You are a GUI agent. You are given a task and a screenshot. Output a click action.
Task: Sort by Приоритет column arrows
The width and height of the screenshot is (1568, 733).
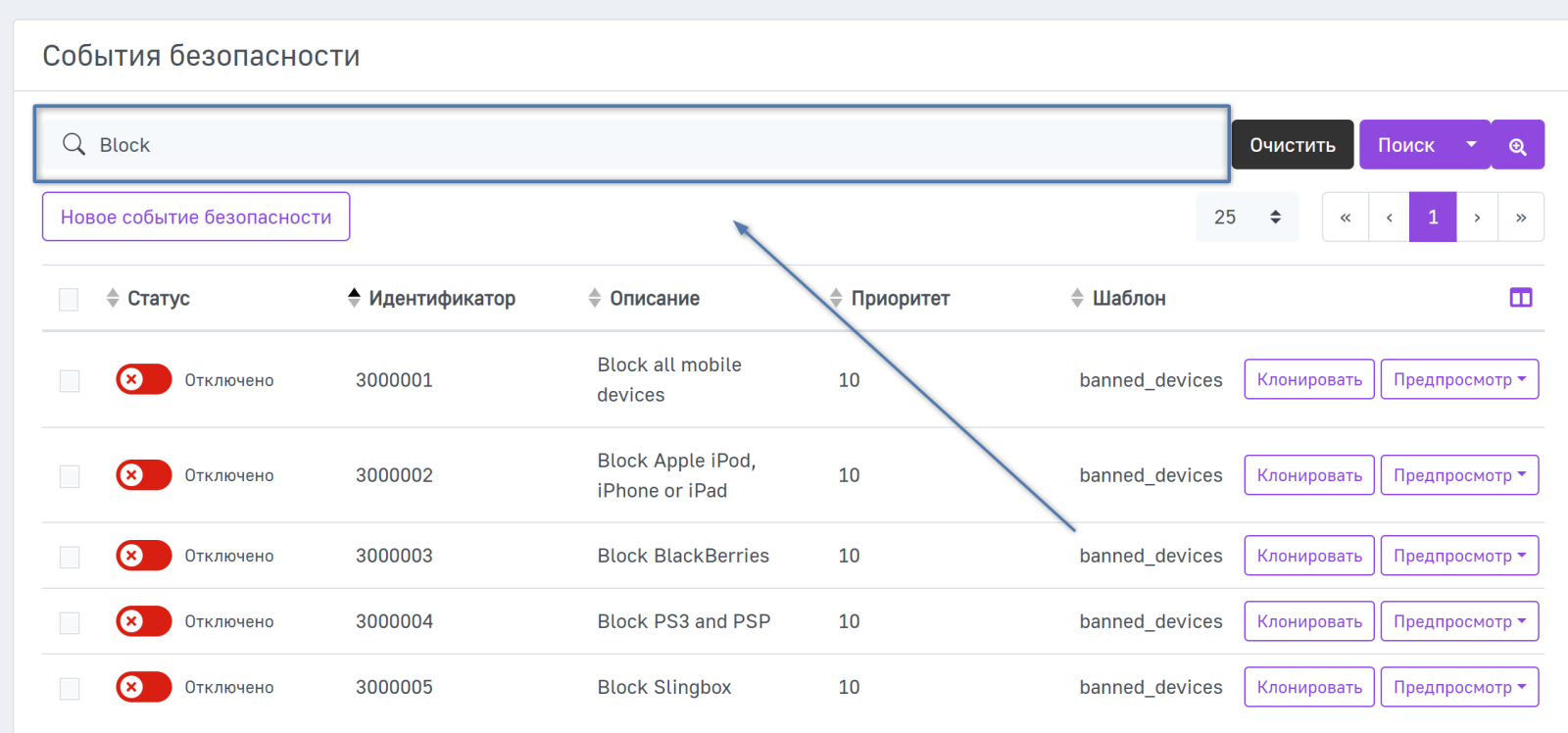pos(836,298)
